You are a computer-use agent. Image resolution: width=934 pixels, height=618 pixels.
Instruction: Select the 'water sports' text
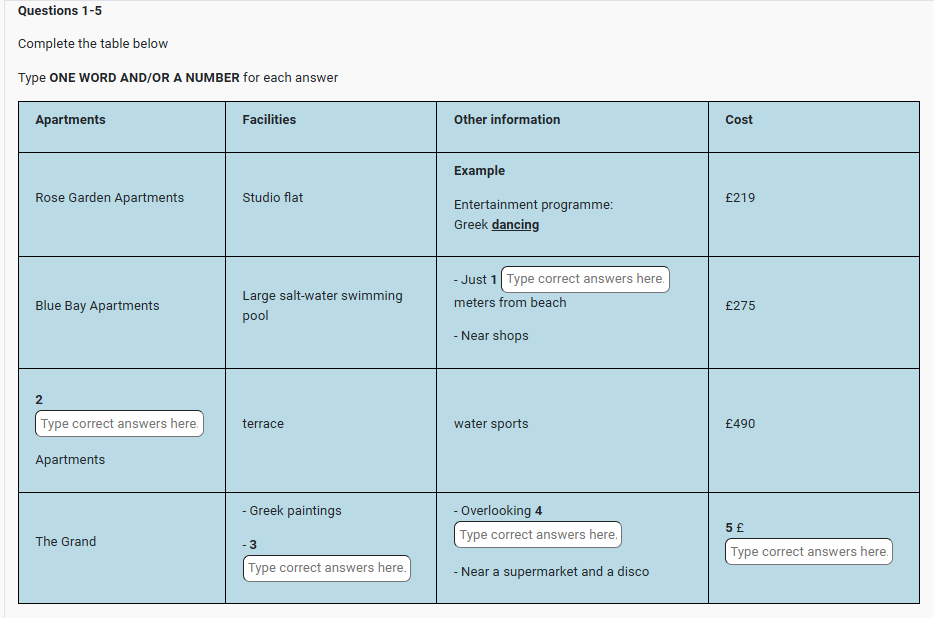(491, 424)
